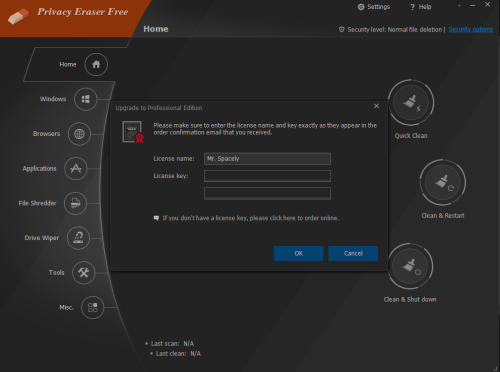
Task: Select the Misc. label in sidebar
Action: point(66,307)
